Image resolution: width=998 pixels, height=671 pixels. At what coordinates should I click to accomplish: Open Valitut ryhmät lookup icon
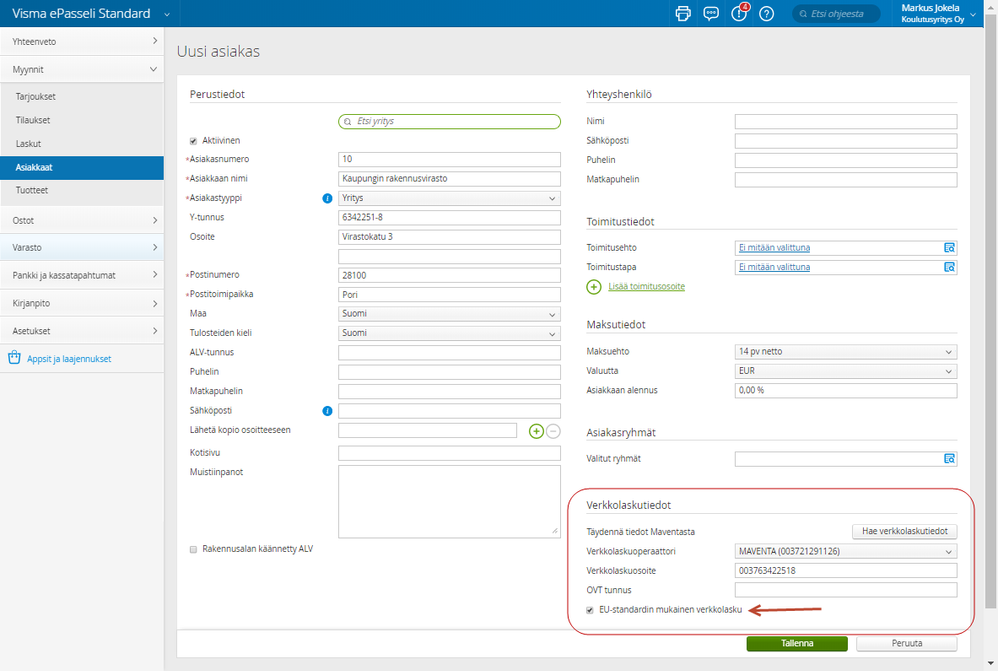(x=949, y=459)
